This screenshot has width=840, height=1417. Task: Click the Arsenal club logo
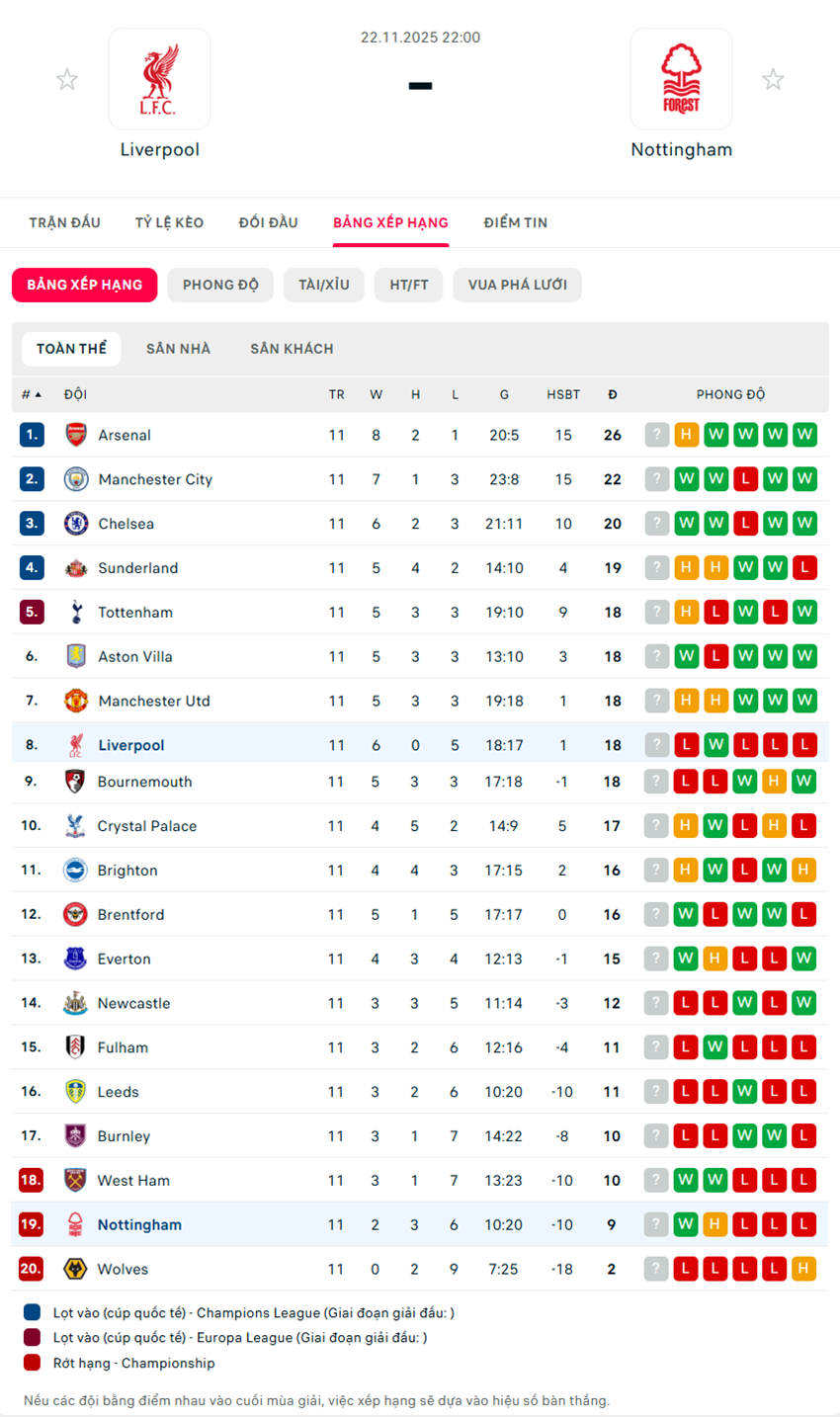(x=76, y=435)
